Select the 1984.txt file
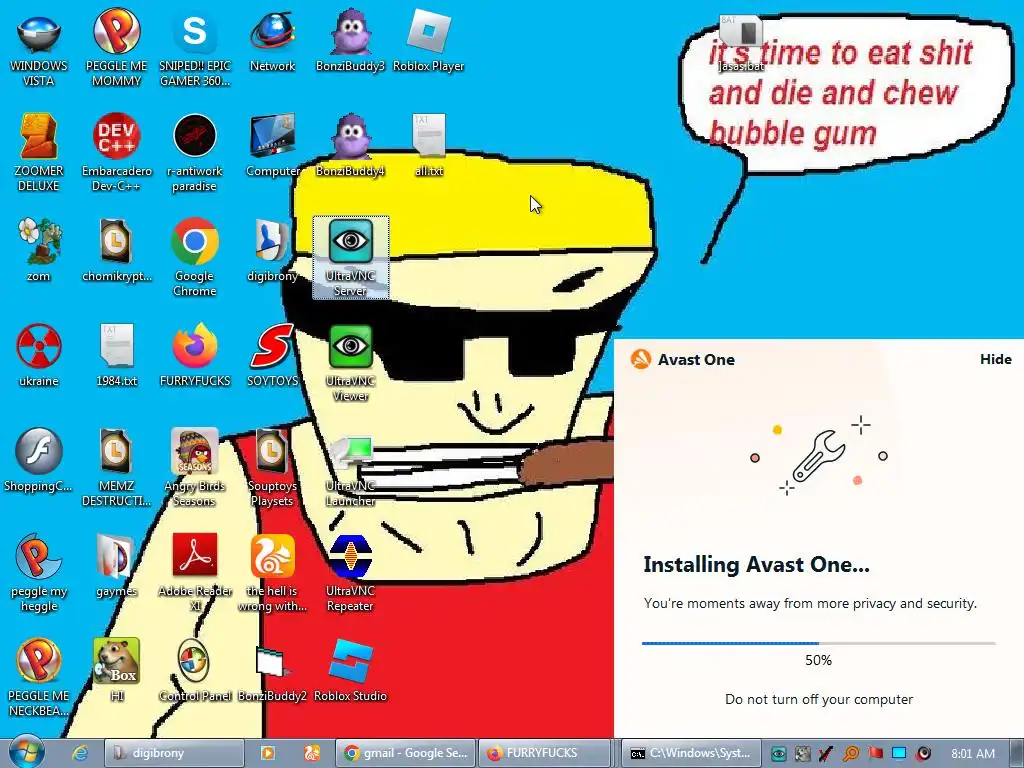The height and width of the screenshot is (768, 1024). point(116,356)
